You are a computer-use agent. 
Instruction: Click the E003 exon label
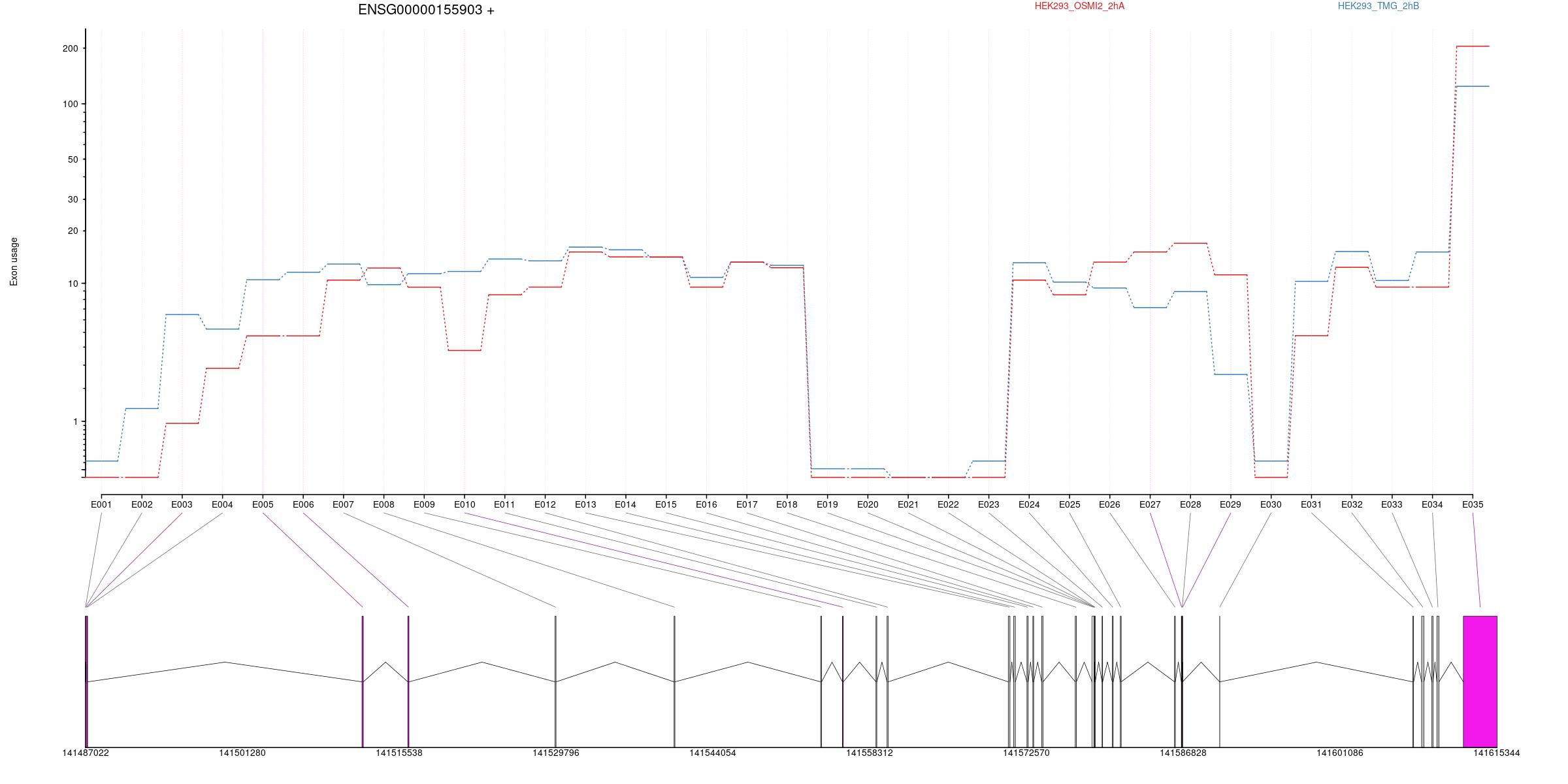coord(182,504)
